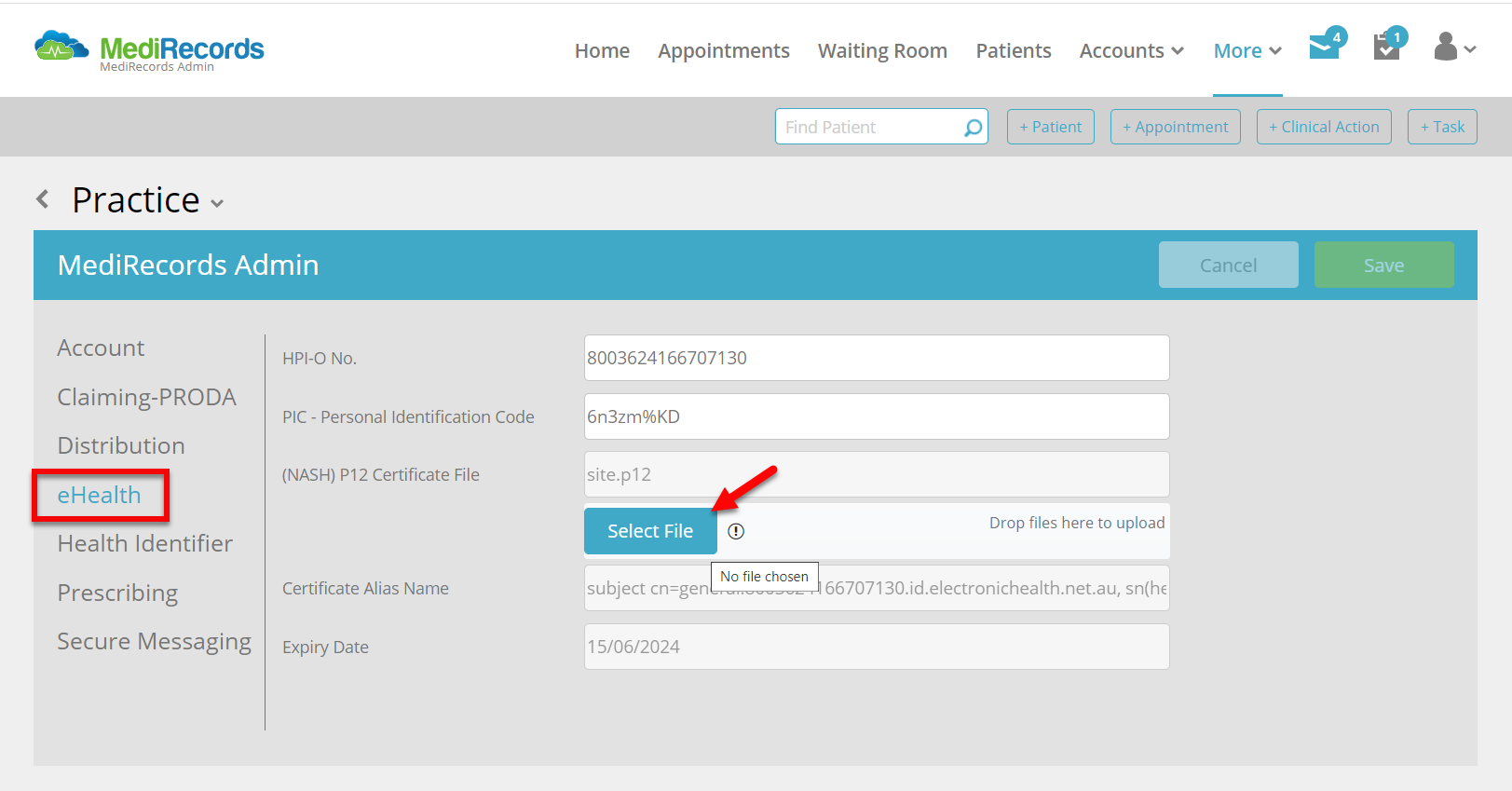Open the MediRecords logo home link
This screenshot has height=791, width=1512.
click(149, 49)
